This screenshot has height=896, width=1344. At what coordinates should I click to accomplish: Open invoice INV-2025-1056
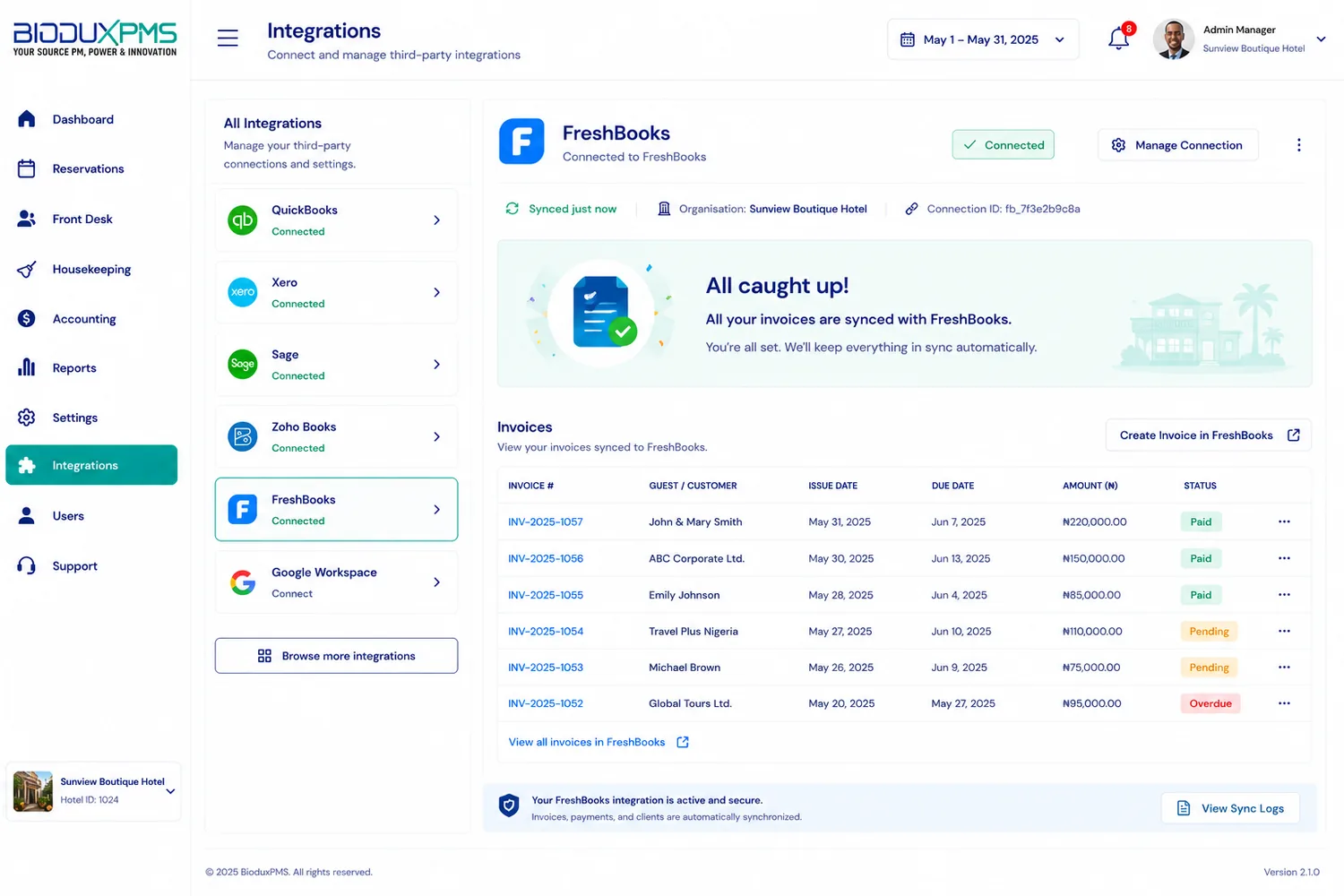tap(546, 558)
